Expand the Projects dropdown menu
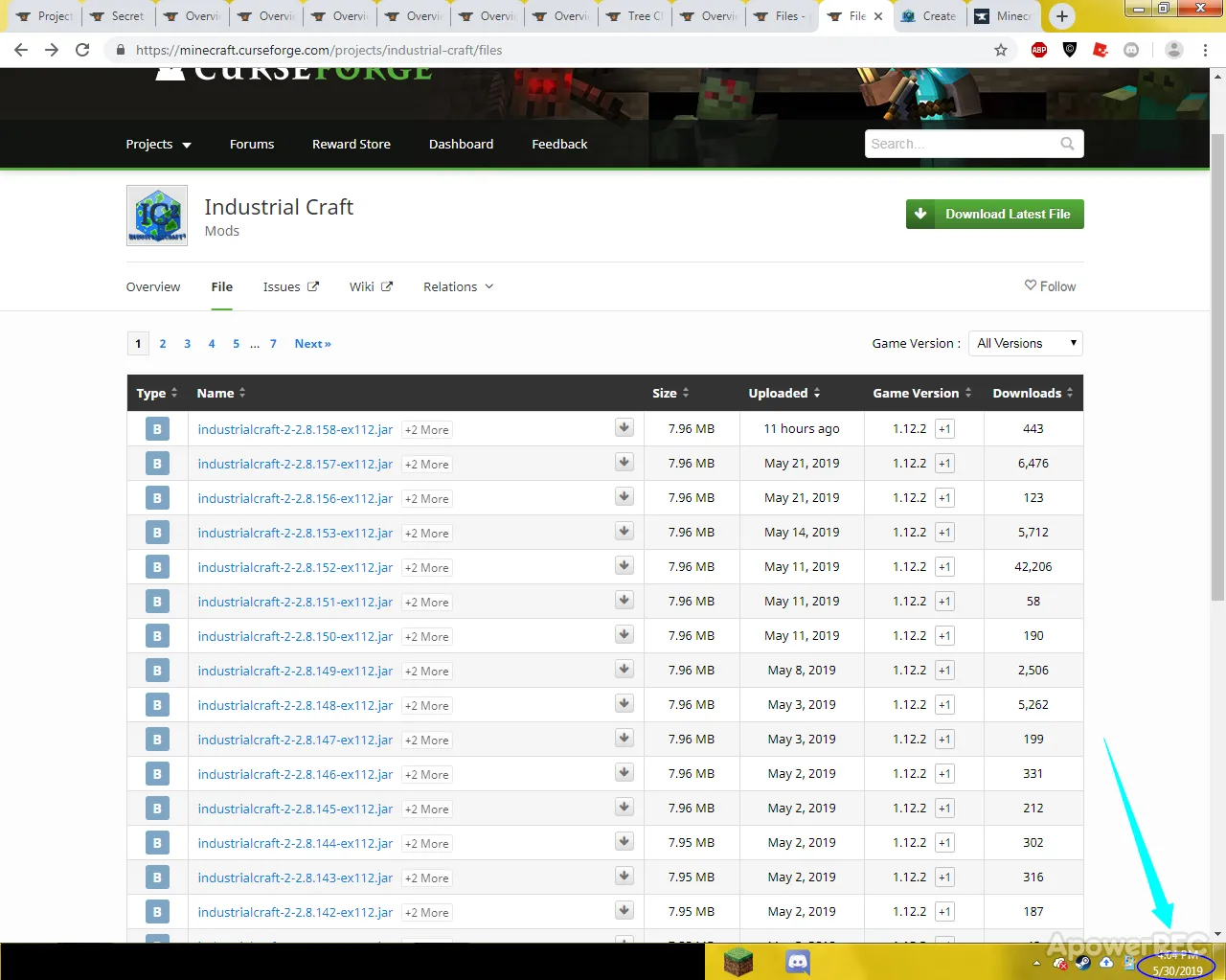The image size is (1226, 980). point(159,144)
